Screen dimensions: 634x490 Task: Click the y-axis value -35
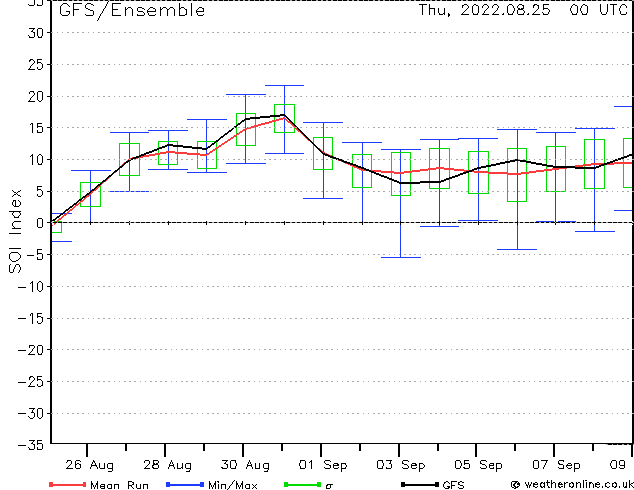click(31, 445)
